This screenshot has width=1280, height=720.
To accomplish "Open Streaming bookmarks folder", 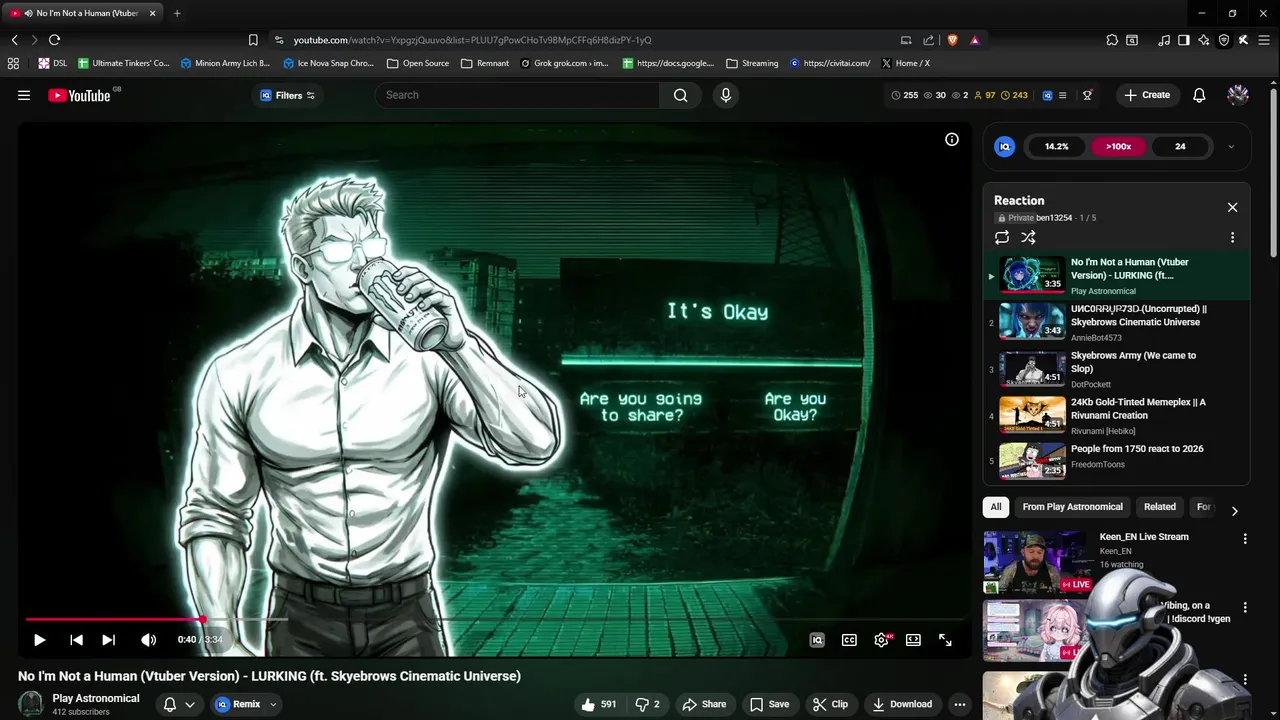I will 752,63.
